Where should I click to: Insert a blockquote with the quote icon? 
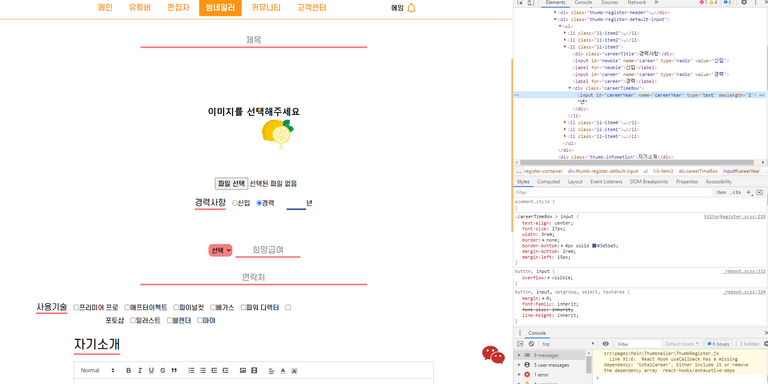(174, 371)
